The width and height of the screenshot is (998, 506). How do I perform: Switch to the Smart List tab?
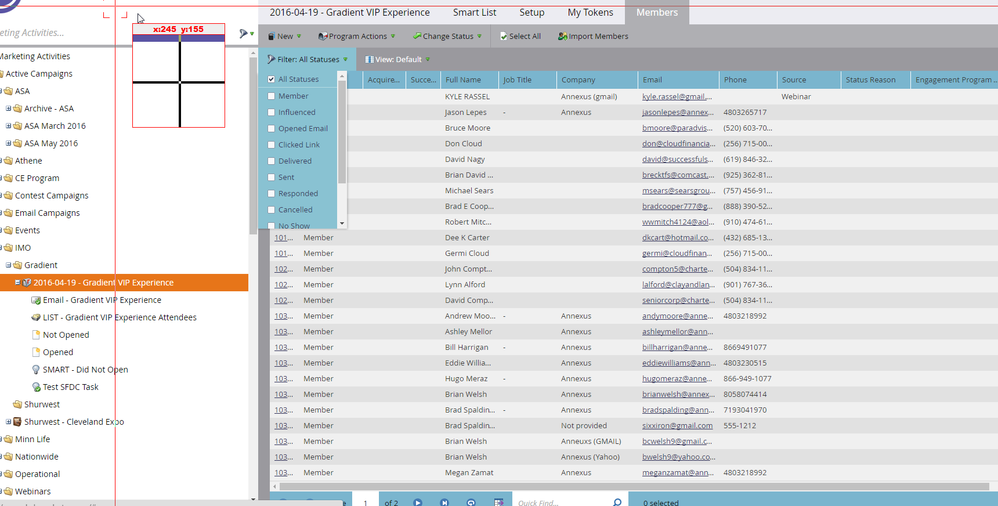[x=476, y=13]
